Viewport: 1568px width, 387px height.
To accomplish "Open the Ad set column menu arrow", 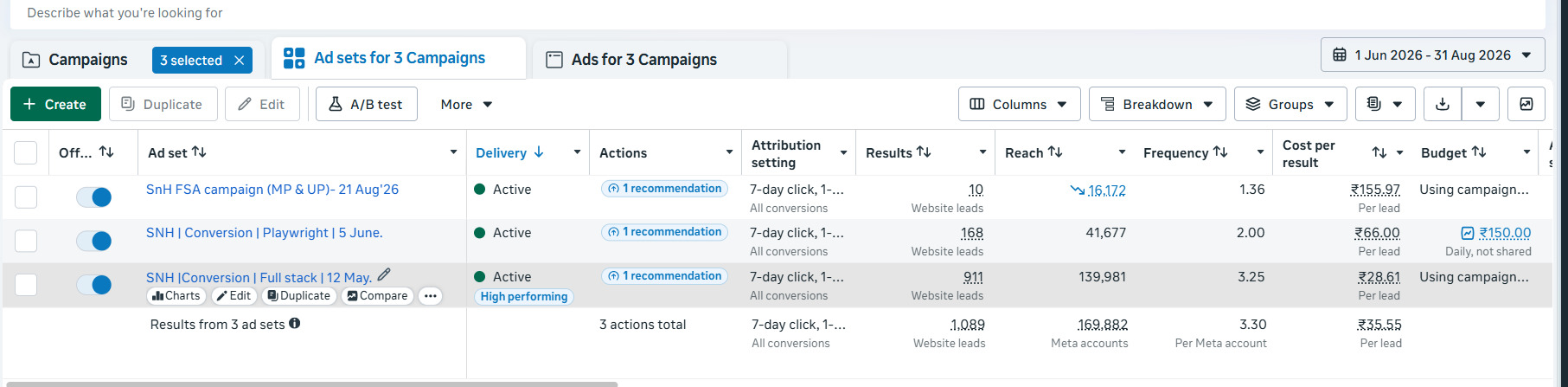I will pyautogui.click(x=453, y=152).
